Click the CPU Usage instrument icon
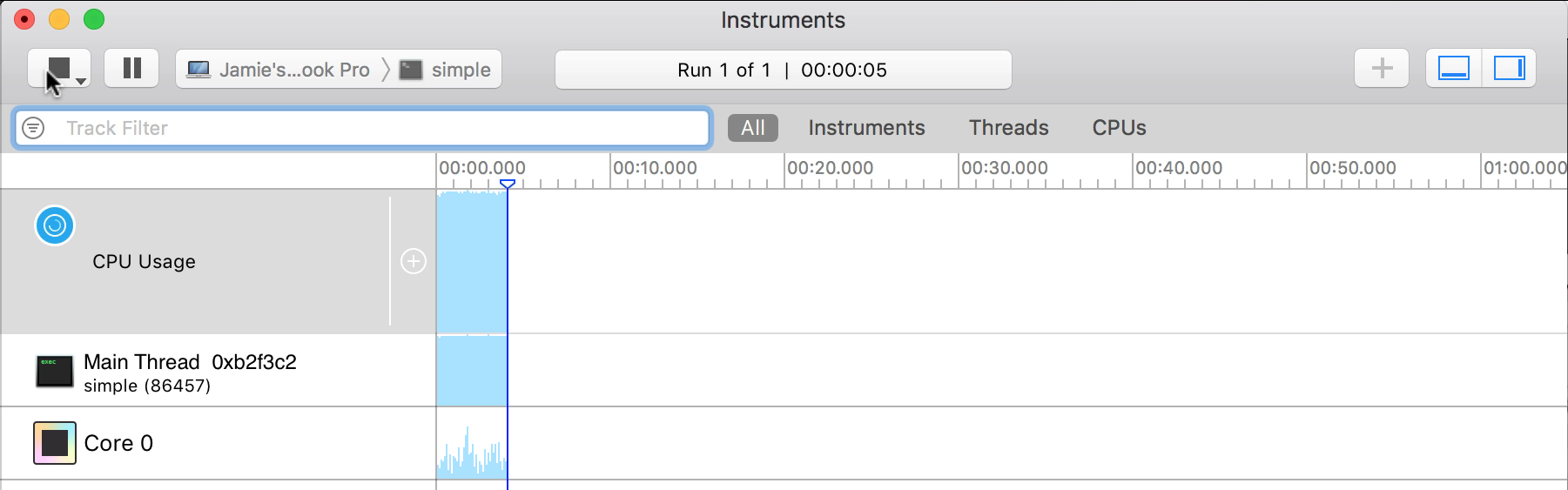The width and height of the screenshot is (1568, 490). coord(55,225)
